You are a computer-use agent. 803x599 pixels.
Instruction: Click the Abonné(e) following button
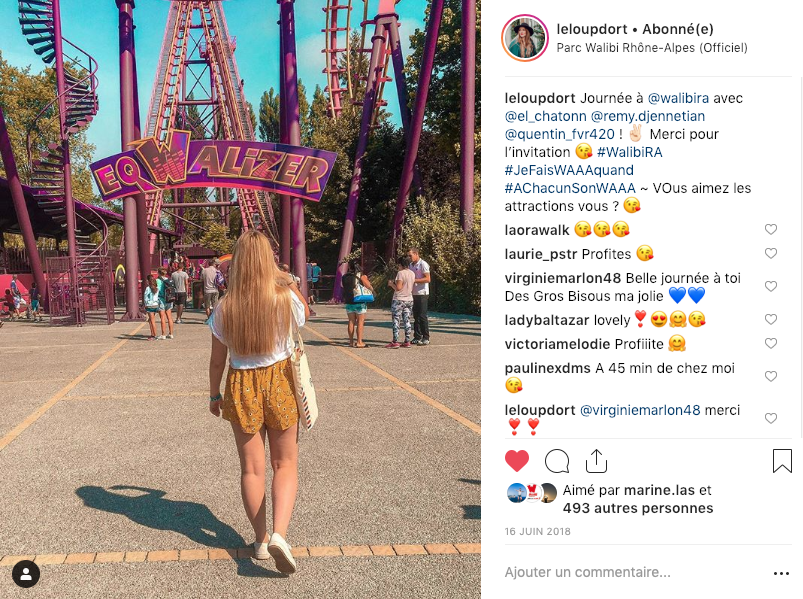(x=678, y=29)
